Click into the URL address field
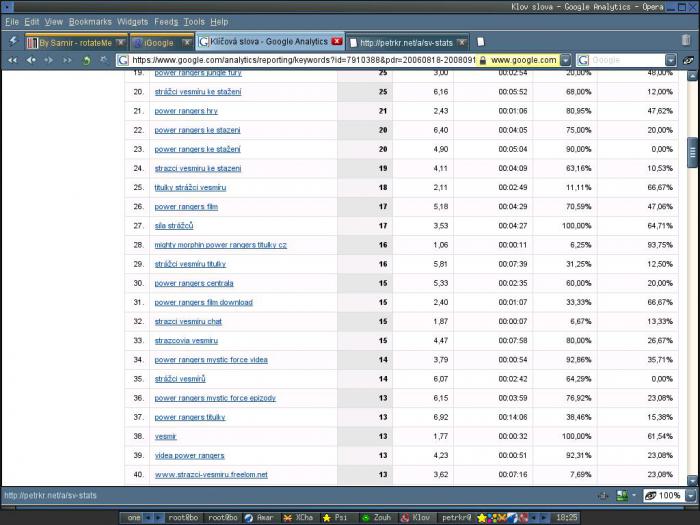Screen dimensions: 700x525 point(303,60)
